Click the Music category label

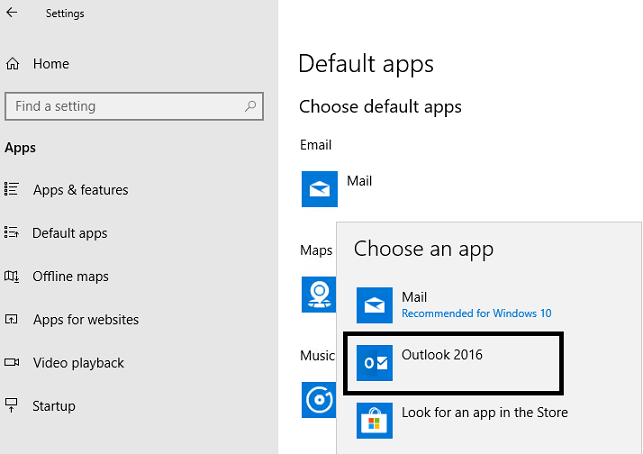[x=317, y=356]
